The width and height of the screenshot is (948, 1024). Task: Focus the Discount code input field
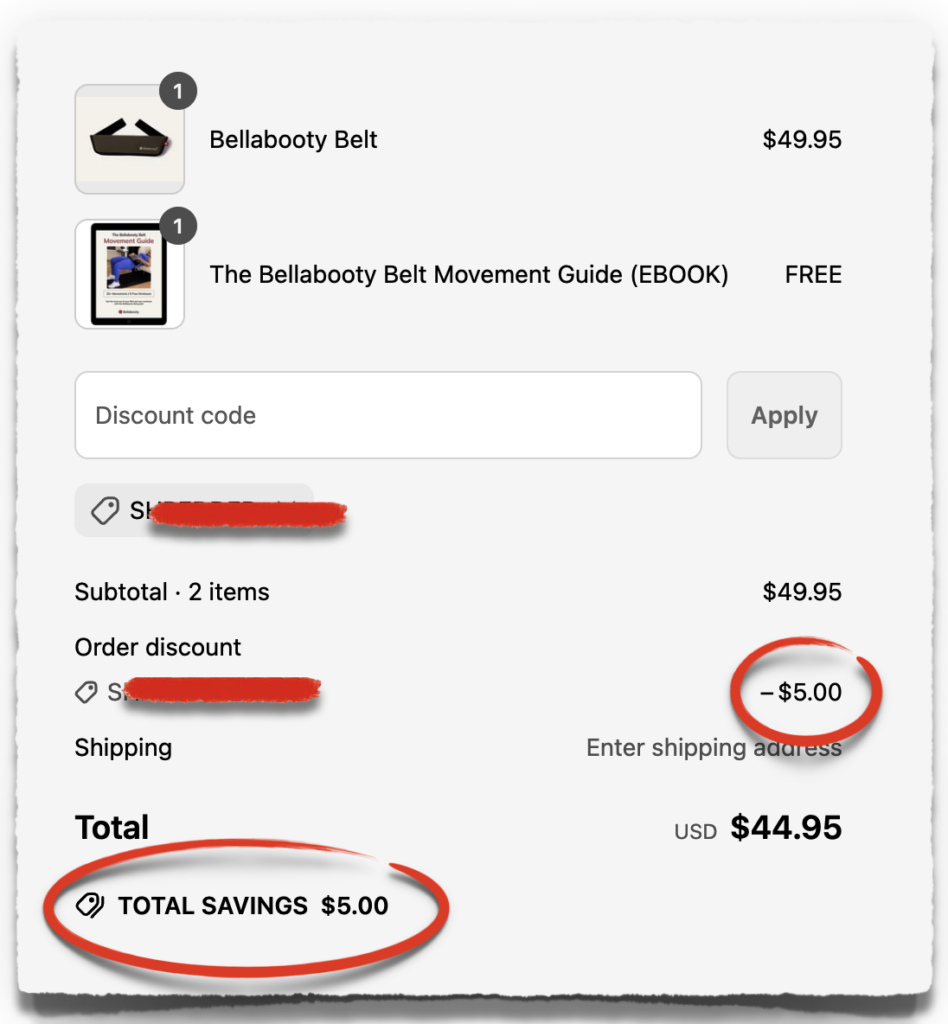(x=388, y=415)
